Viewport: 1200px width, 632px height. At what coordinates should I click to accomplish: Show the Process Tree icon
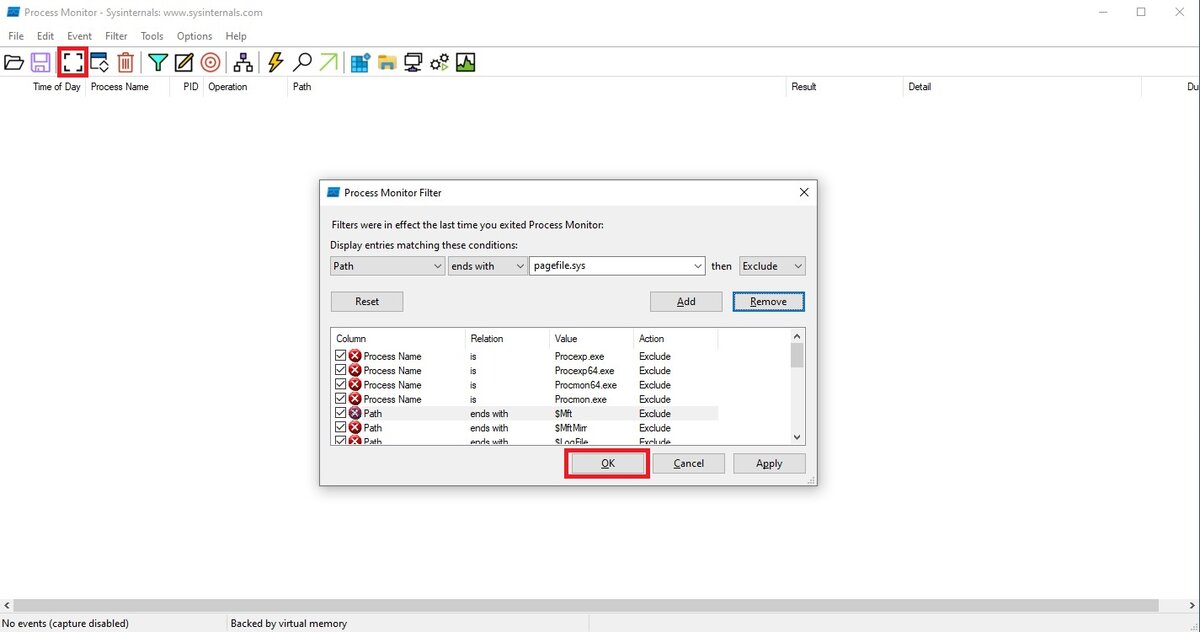[x=243, y=63]
